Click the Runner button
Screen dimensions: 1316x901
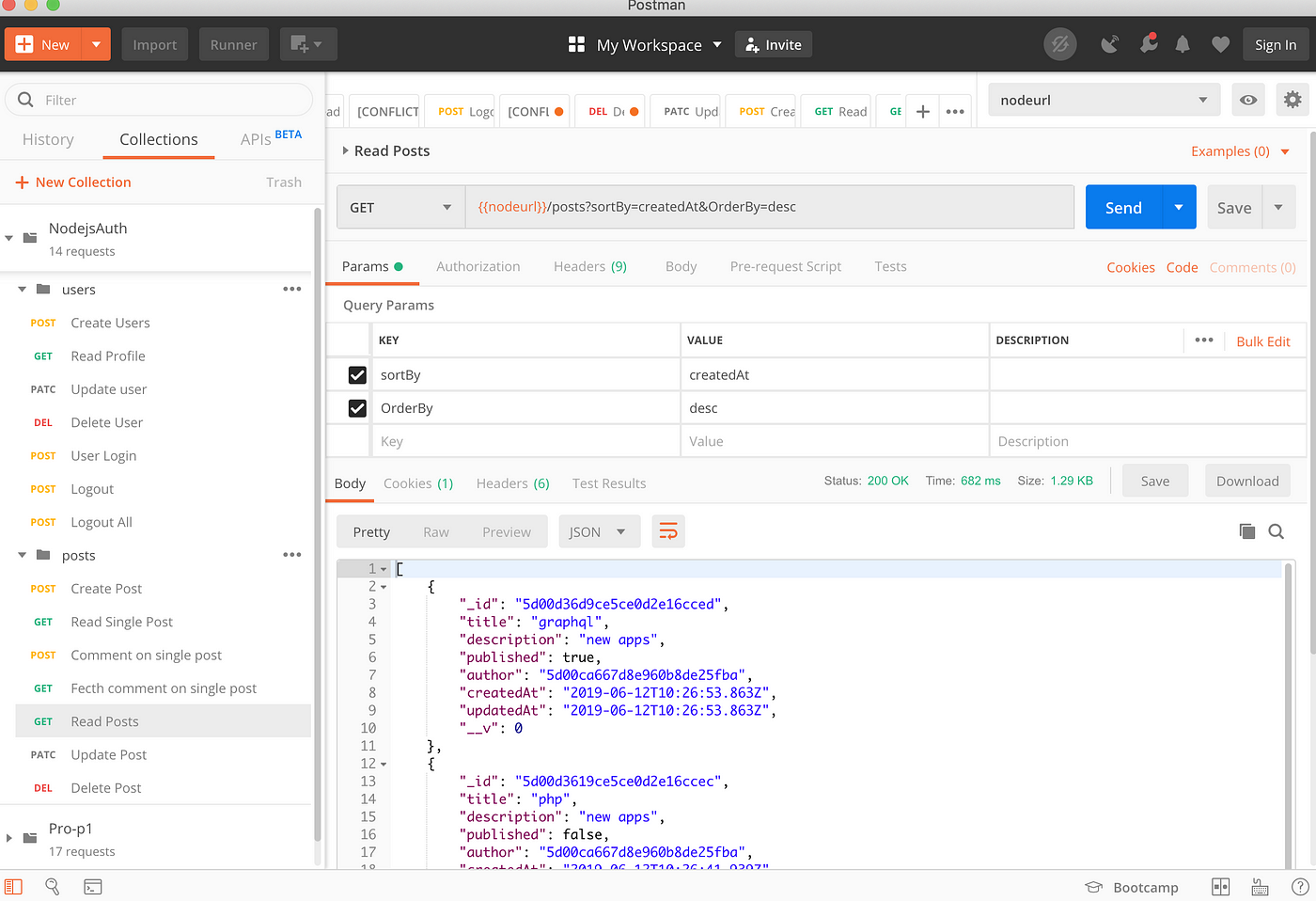click(234, 44)
